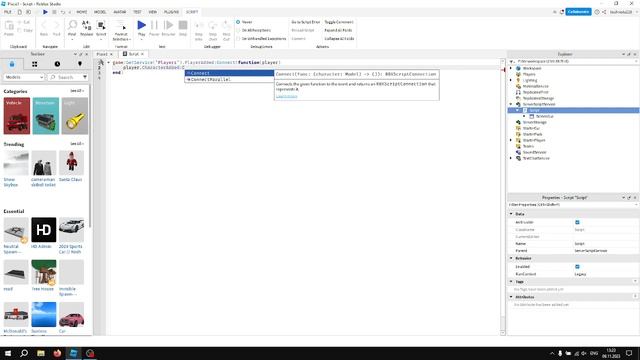The width and height of the screenshot is (640, 360).
Task: Click Go to Script Error
Action: coord(306,22)
